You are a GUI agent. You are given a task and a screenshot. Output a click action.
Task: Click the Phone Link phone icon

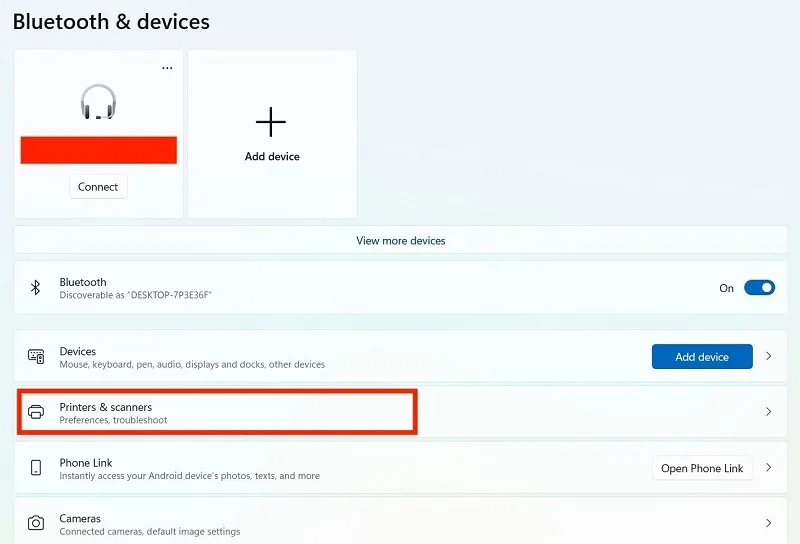36,467
